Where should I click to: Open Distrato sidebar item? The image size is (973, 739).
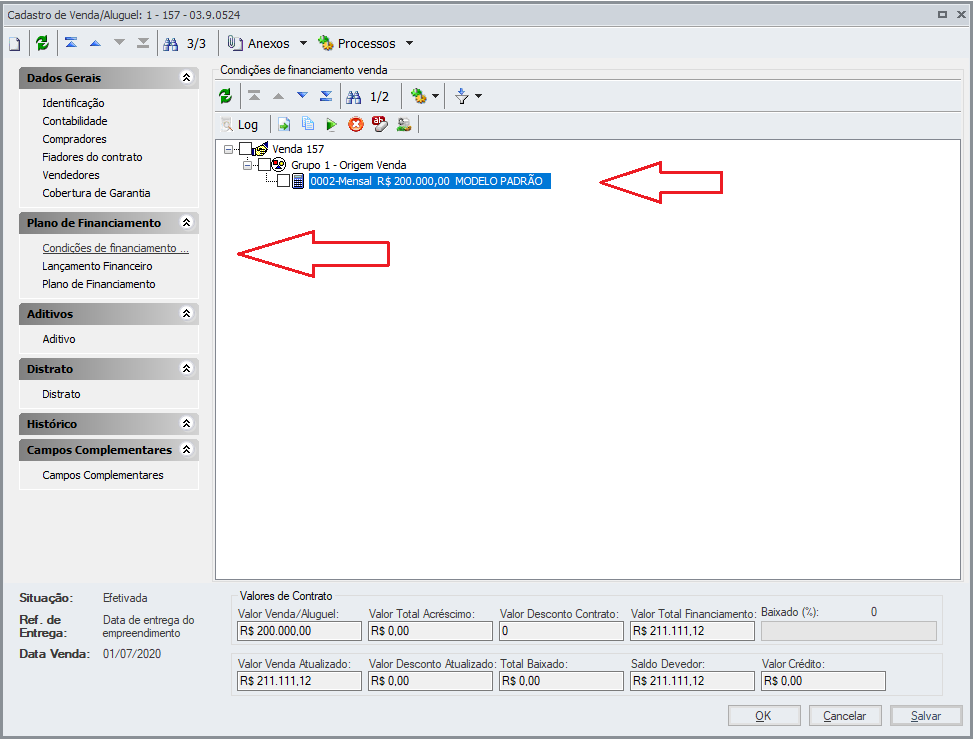coord(61,394)
